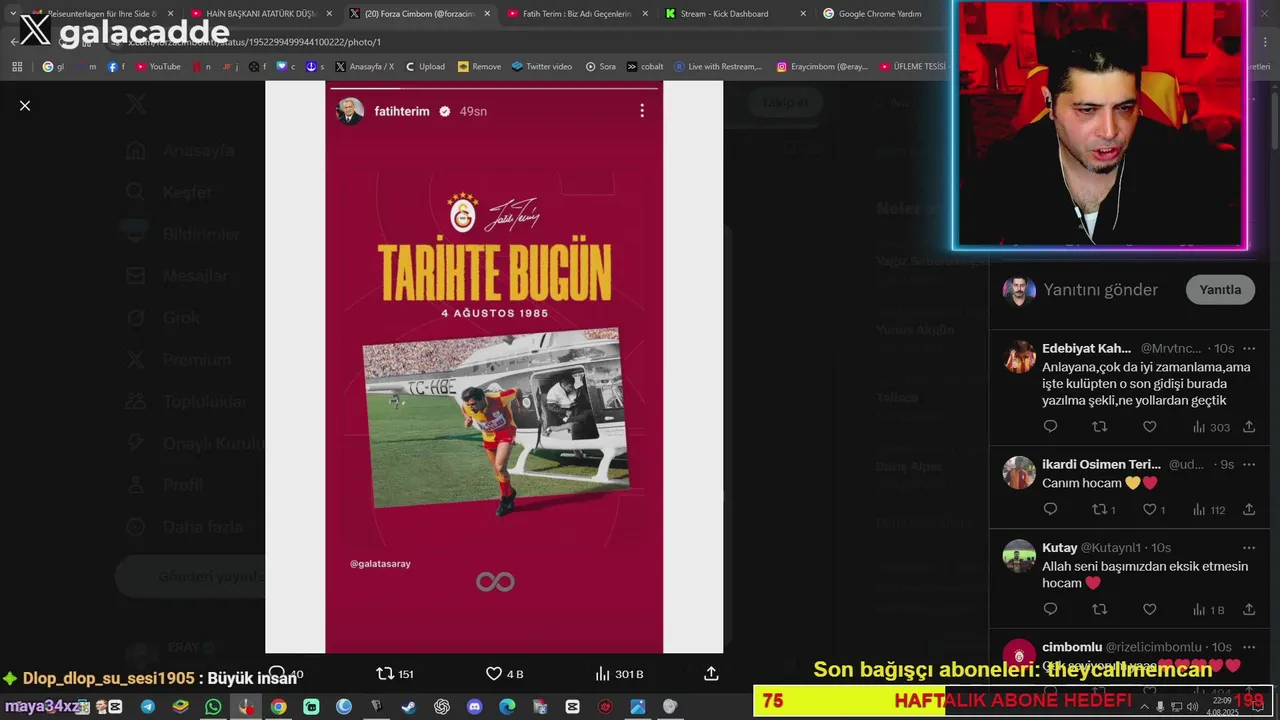The height and width of the screenshot is (720, 1280).
Task: Share Kutay's comment
Action: 1249,609
